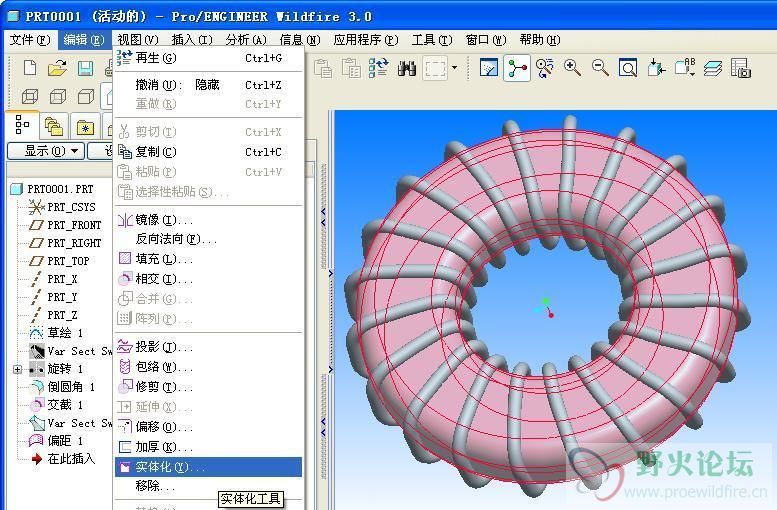Click the Open folder icon
Image resolution: width=777 pixels, height=510 pixels.
[57, 68]
